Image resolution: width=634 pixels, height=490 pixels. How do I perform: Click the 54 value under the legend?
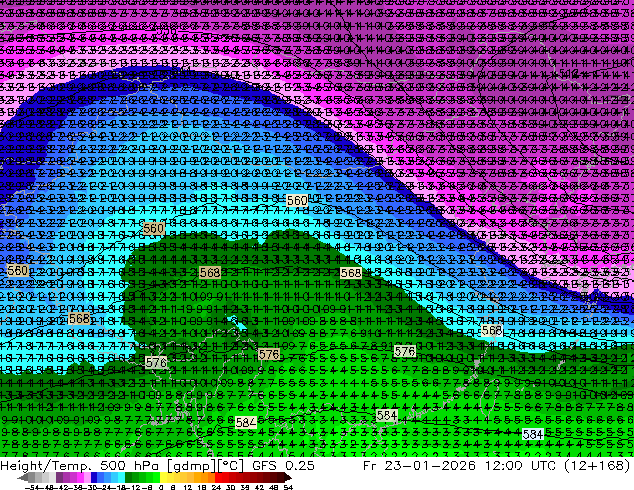pyautogui.click(x=287, y=487)
